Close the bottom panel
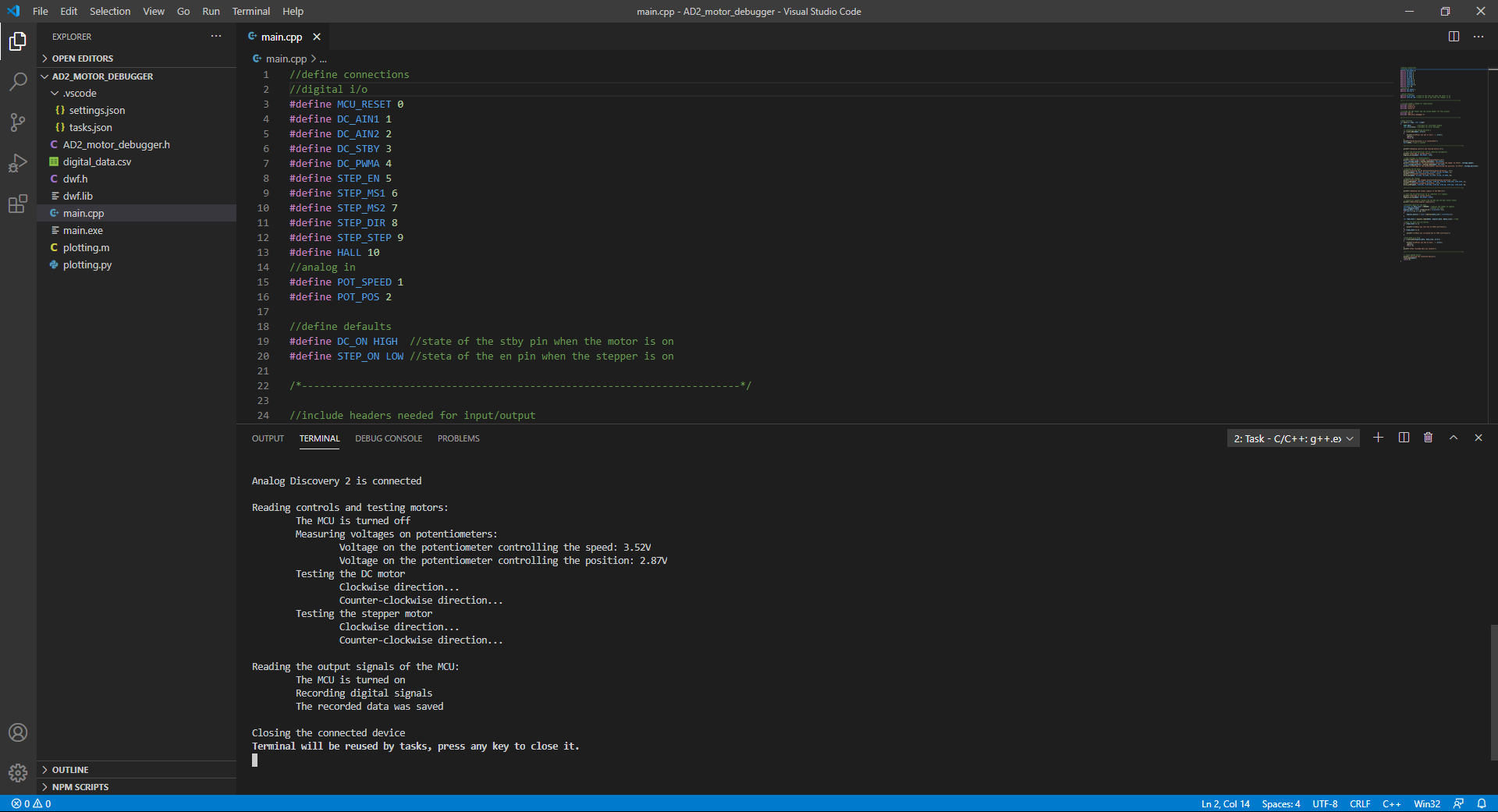The image size is (1498, 812). coord(1478,438)
